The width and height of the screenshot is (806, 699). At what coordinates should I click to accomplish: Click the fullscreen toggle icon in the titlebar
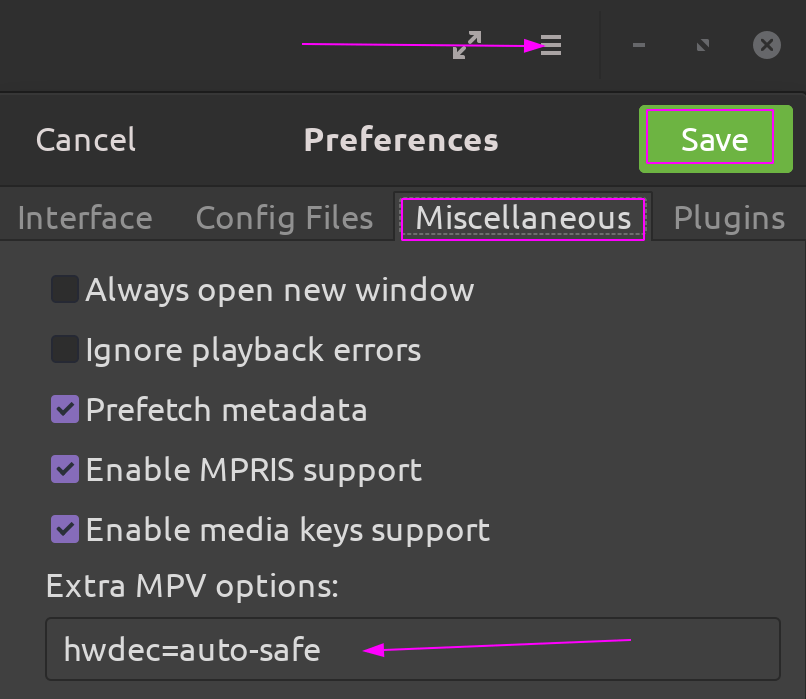click(x=466, y=44)
